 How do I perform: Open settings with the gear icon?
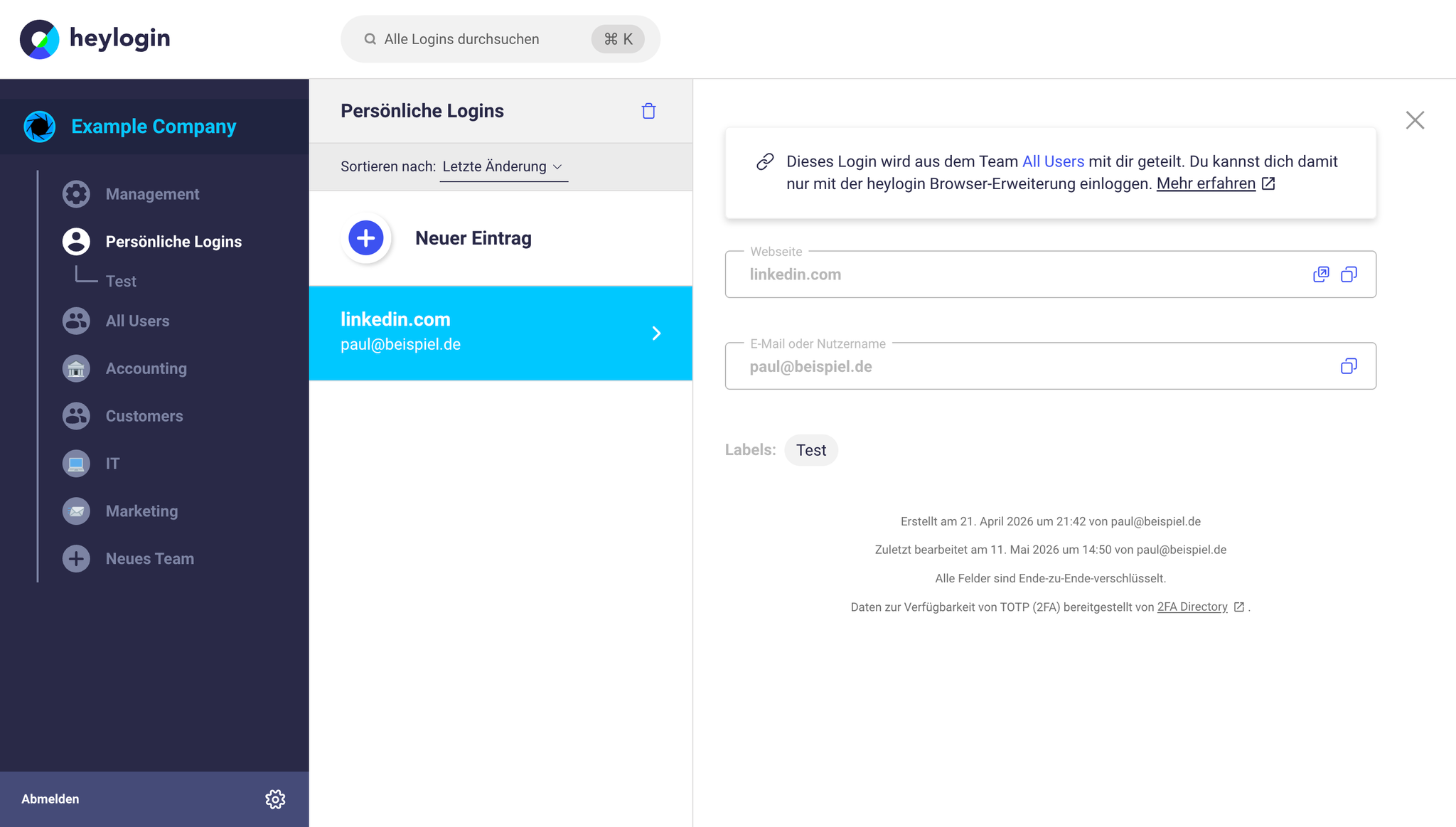pyautogui.click(x=275, y=799)
